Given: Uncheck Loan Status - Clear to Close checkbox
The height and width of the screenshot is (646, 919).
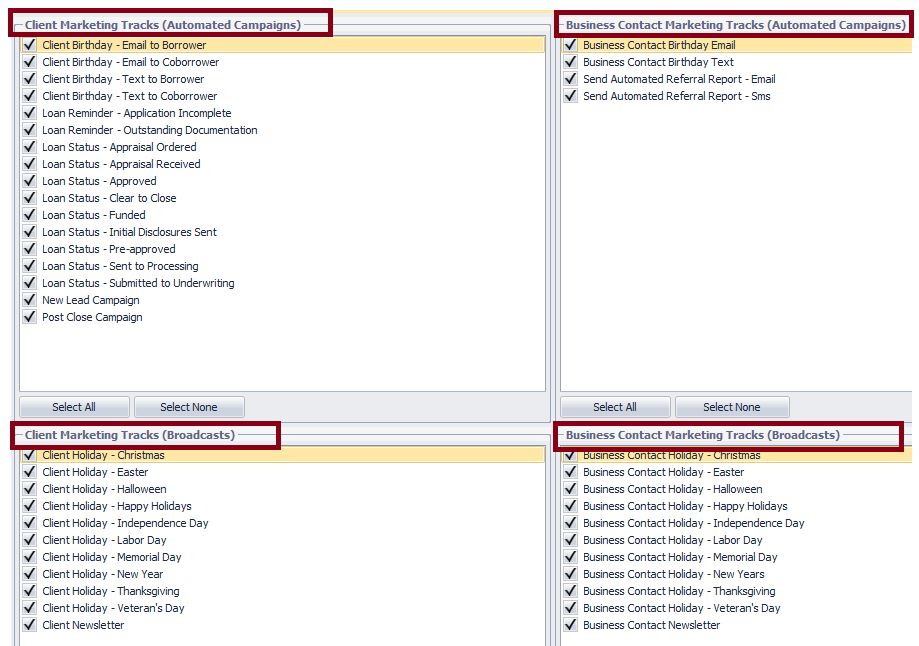Looking at the screenshot, I should click(x=29, y=198).
